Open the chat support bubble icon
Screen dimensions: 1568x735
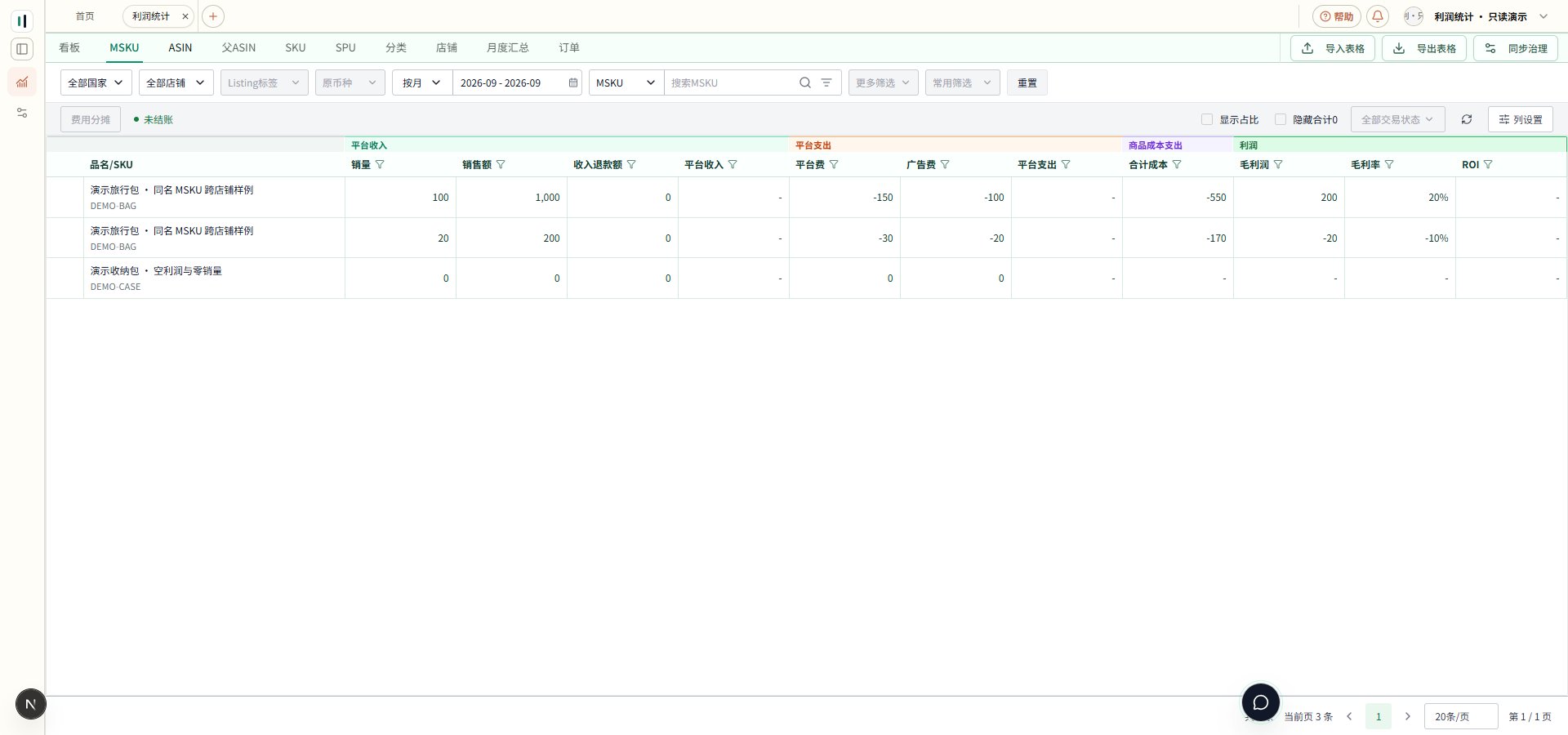tap(1261, 702)
